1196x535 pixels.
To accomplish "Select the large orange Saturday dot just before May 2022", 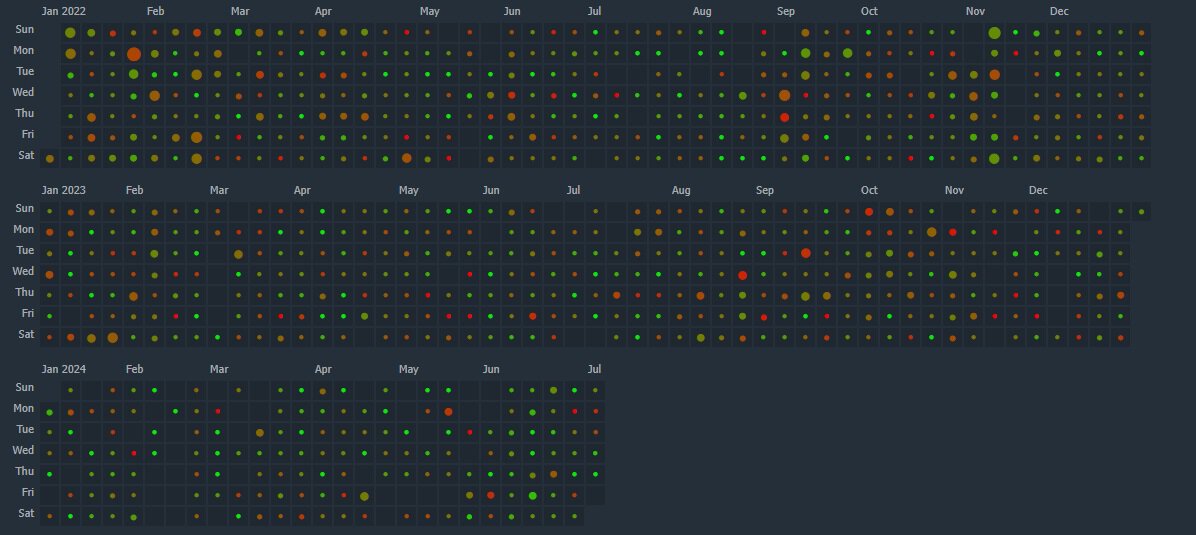I will click(406, 158).
